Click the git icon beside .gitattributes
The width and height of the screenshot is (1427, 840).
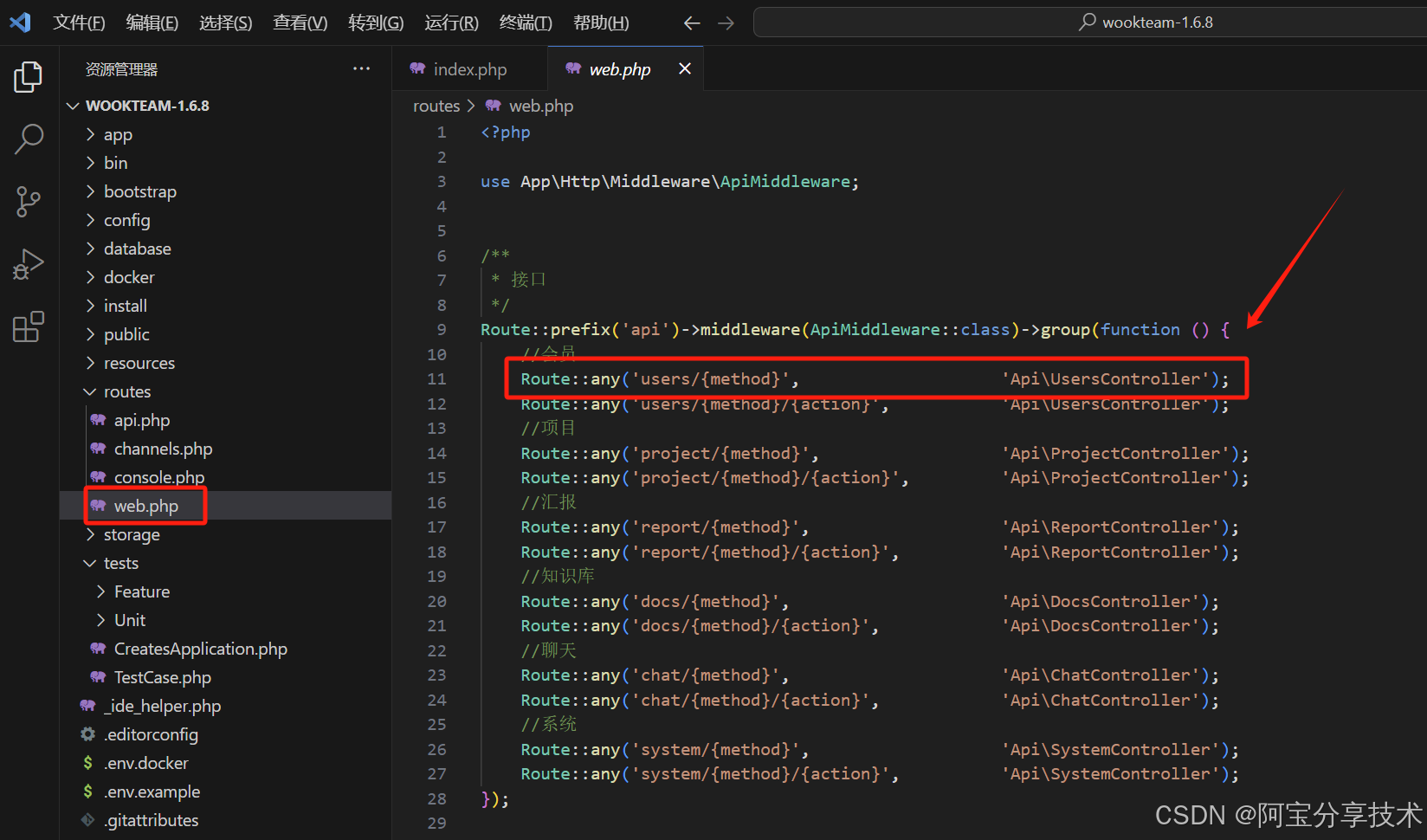pos(87,820)
